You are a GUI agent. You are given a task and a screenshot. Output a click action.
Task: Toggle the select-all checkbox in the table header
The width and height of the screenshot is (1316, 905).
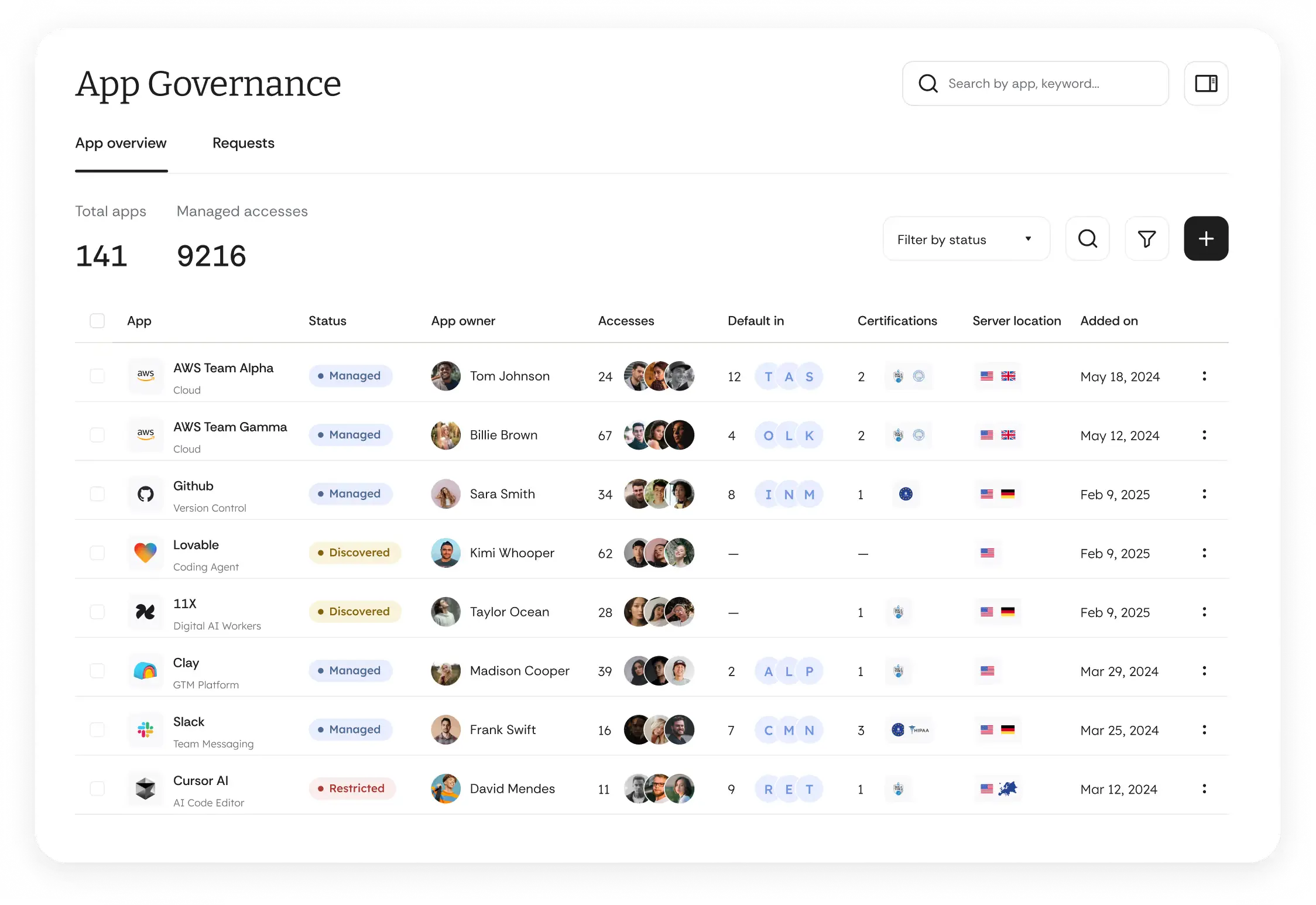pos(97,320)
